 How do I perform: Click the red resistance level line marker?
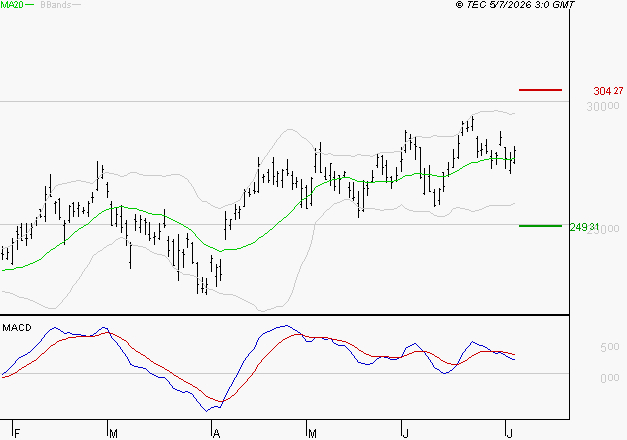click(x=540, y=90)
